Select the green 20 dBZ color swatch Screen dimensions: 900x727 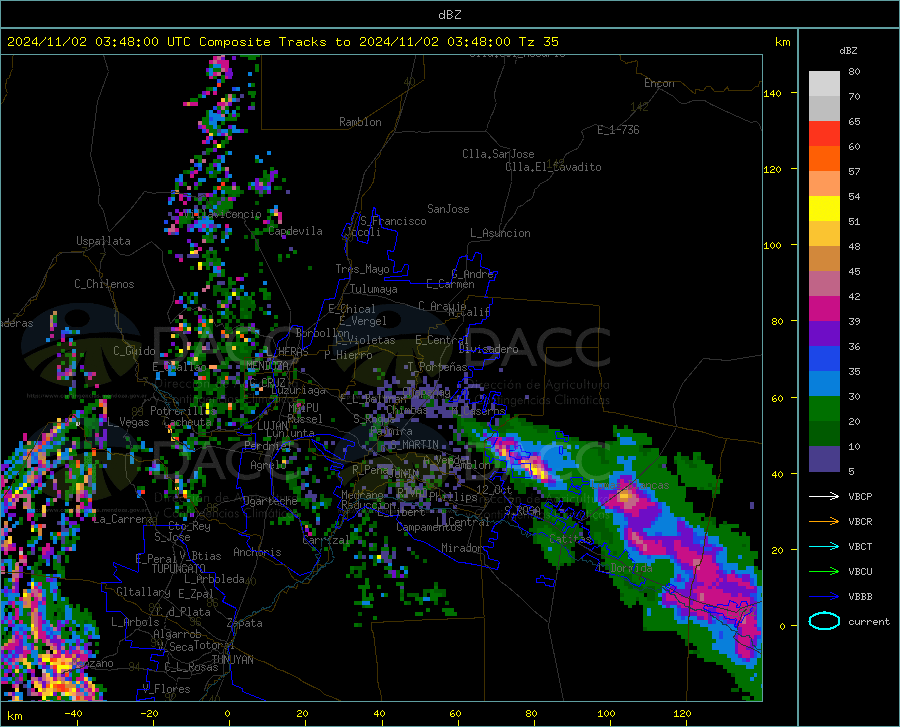(824, 409)
